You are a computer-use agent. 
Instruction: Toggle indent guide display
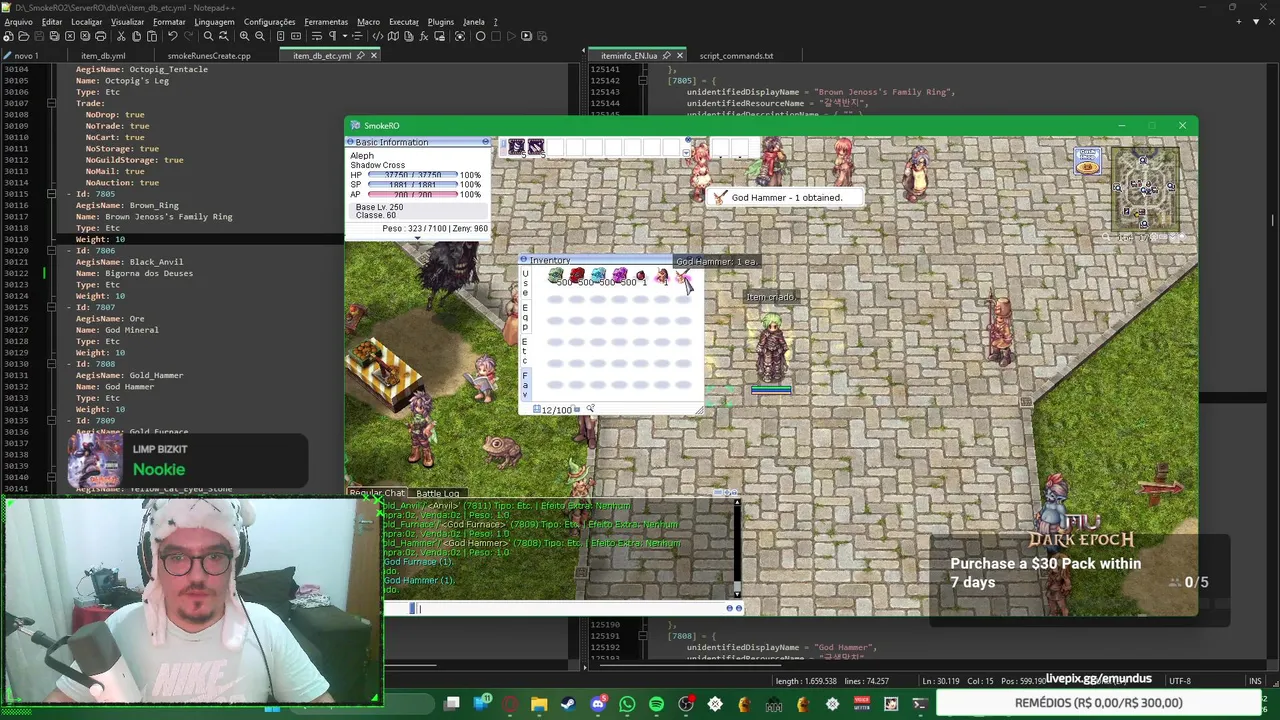[x=357, y=36]
